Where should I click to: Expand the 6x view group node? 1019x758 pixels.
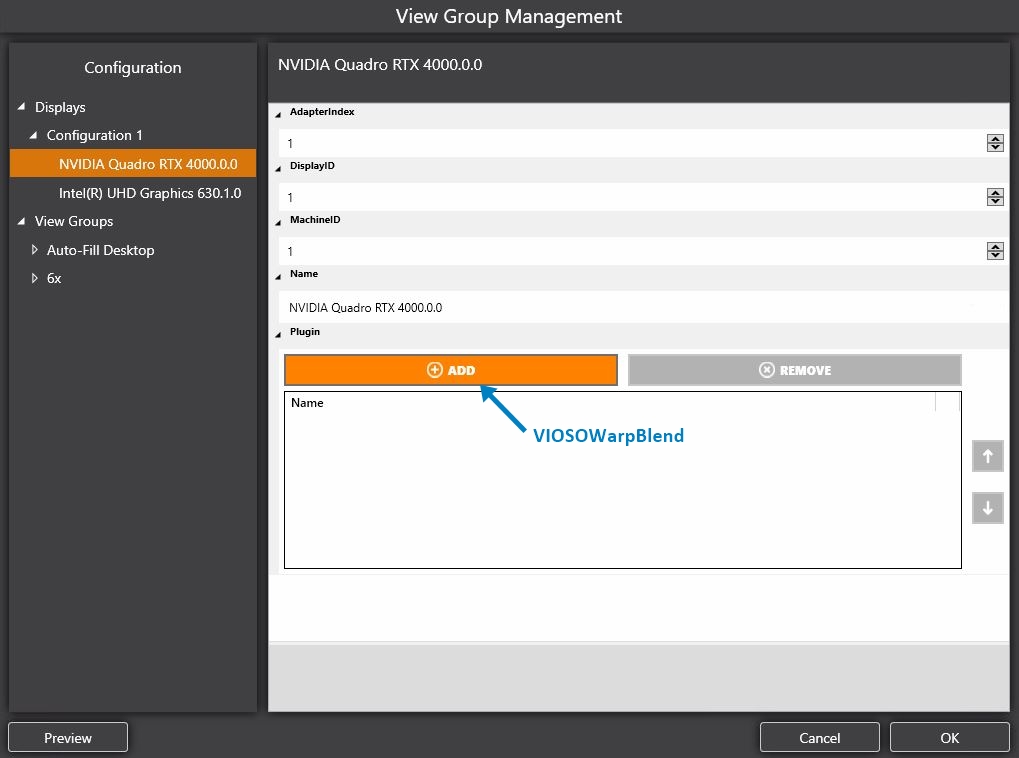point(34,278)
